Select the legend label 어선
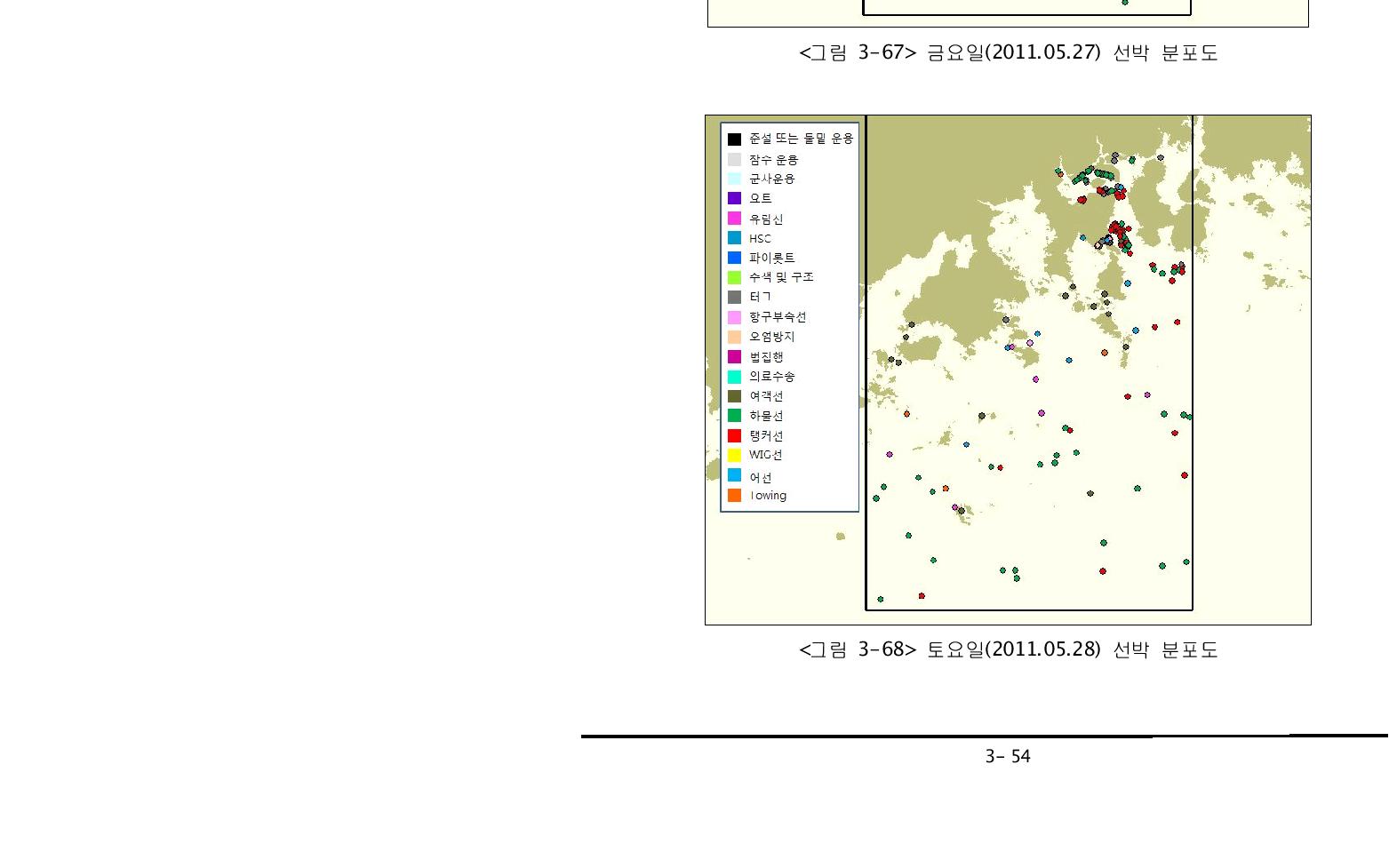Viewport: 1389px width, 868px height. tap(760, 478)
